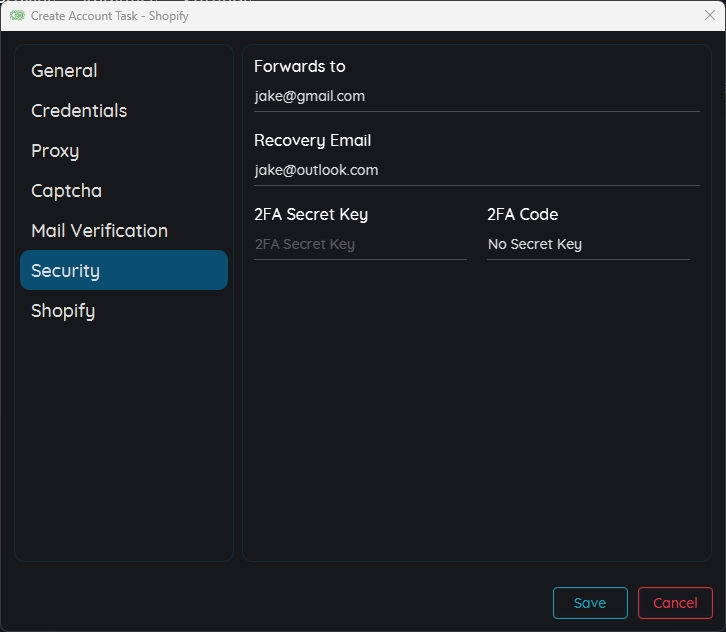
Task: Click the 2FA Secret Key input box
Action: pyautogui.click(x=360, y=245)
